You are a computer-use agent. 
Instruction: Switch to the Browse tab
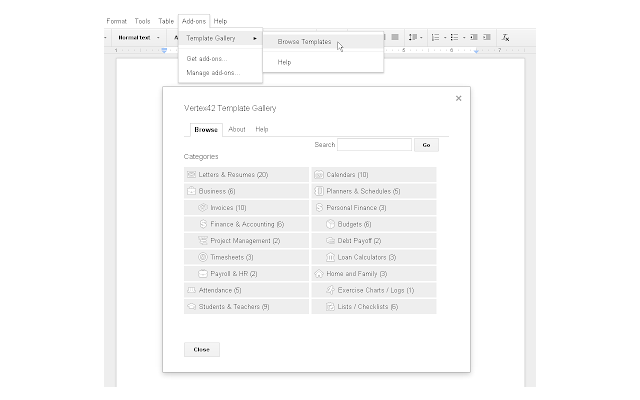tap(206, 130)
